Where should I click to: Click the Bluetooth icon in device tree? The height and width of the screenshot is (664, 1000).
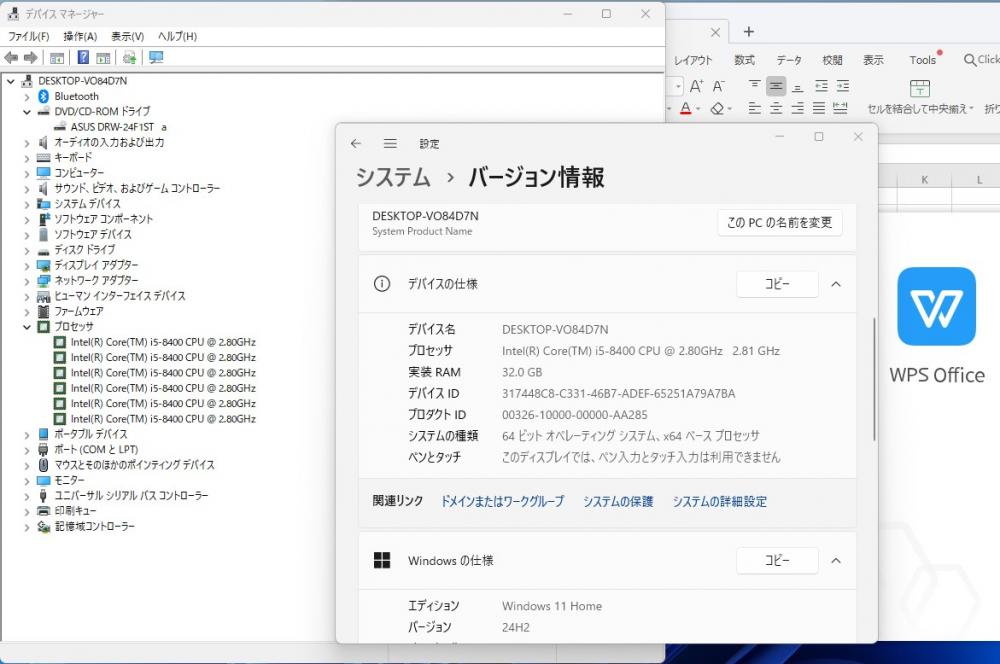43,96
